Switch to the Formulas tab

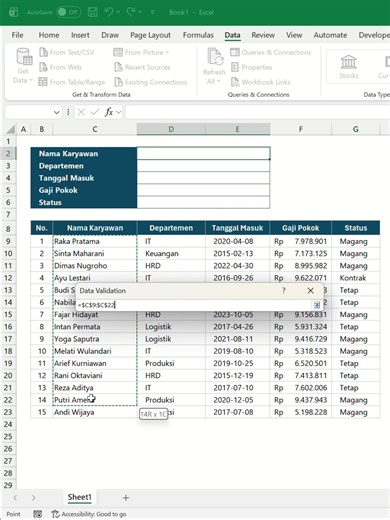point(198,35)
